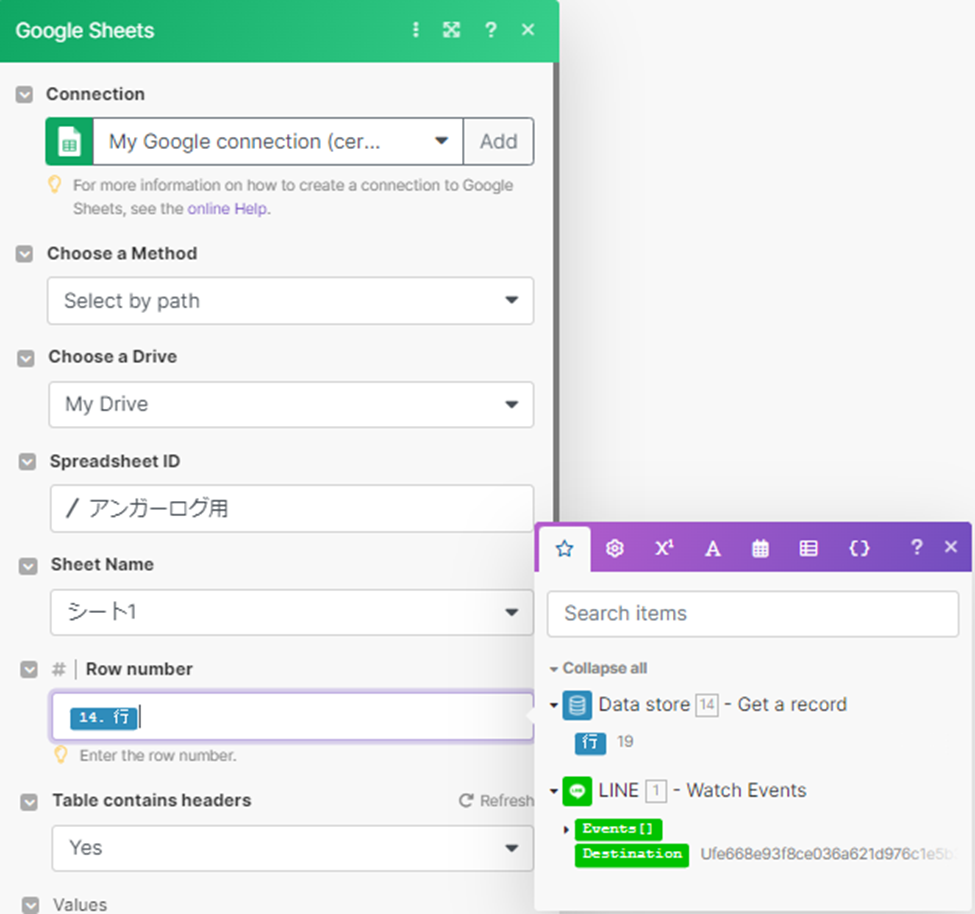Open the My Drive dropdown
This screenshot has height=914, width=975.
291,405
